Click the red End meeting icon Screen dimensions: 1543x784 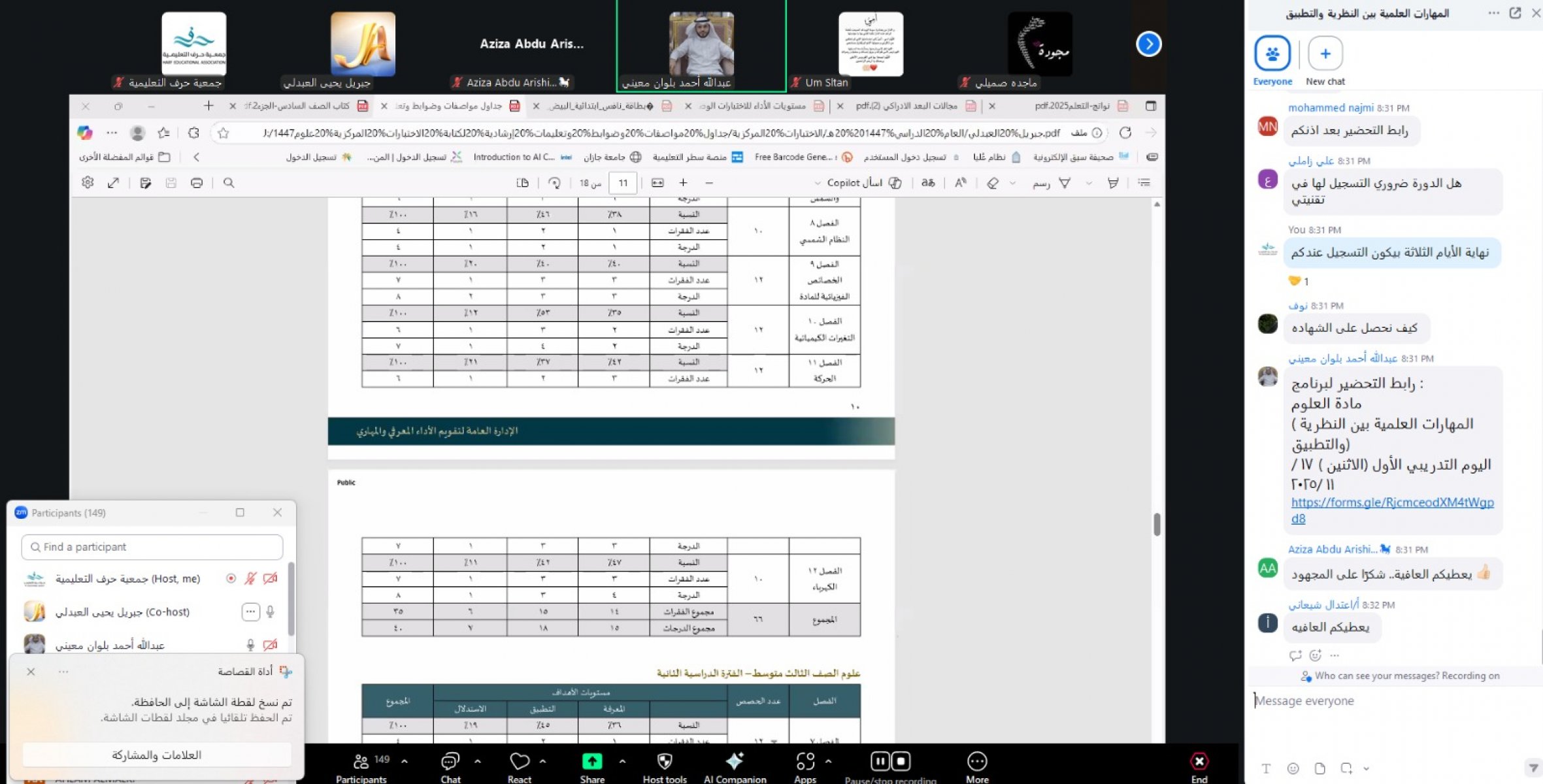[1199, 761]
